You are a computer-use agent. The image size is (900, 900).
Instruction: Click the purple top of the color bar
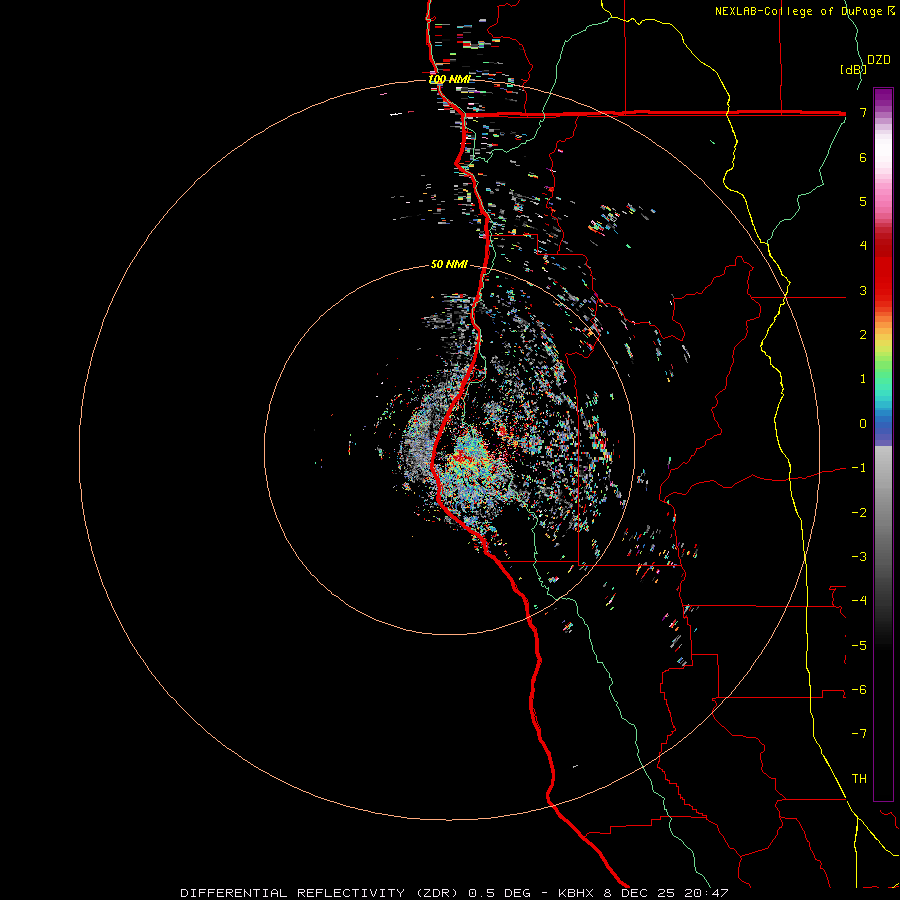point(883,98)
